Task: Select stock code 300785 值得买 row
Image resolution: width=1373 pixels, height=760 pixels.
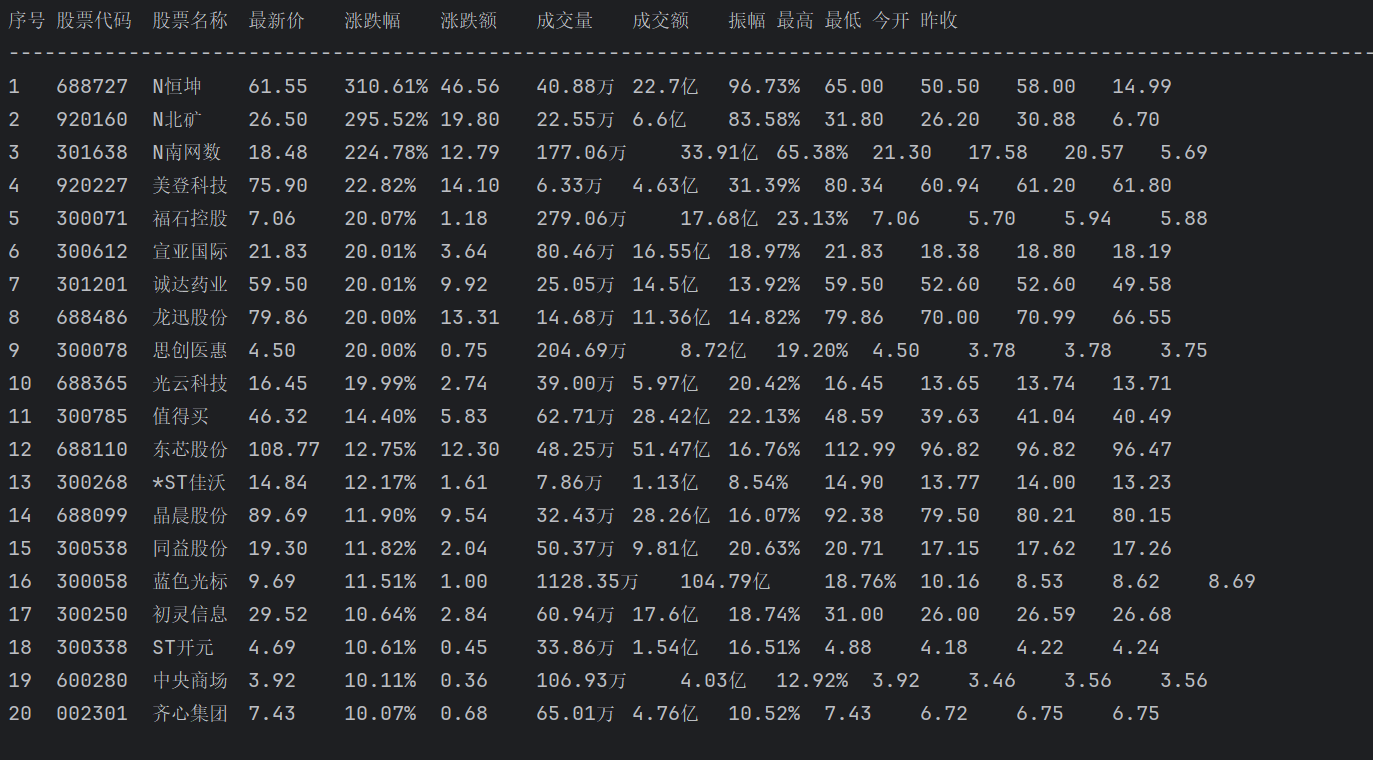Action: [x=92, y=417]
